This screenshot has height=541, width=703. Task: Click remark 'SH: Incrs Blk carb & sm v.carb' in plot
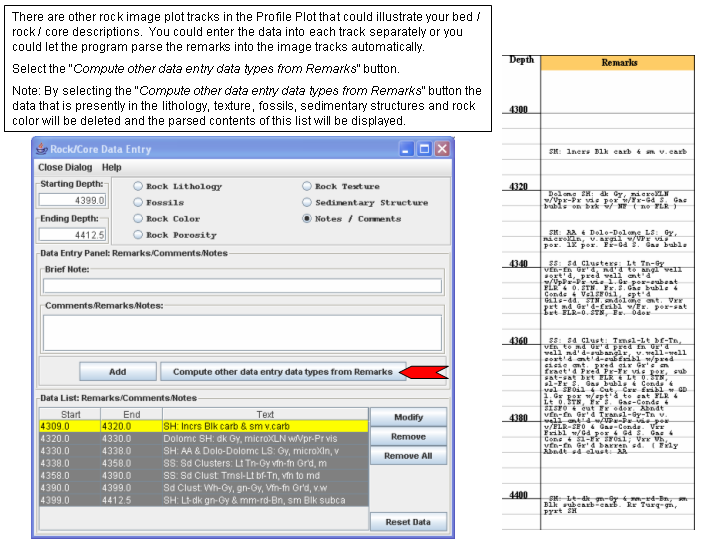pyautogui.click(x=618, y=151)
